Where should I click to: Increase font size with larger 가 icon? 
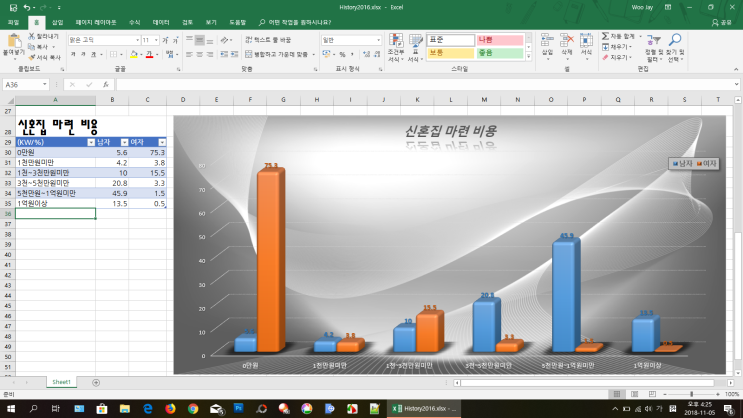[x=165, y=40]
